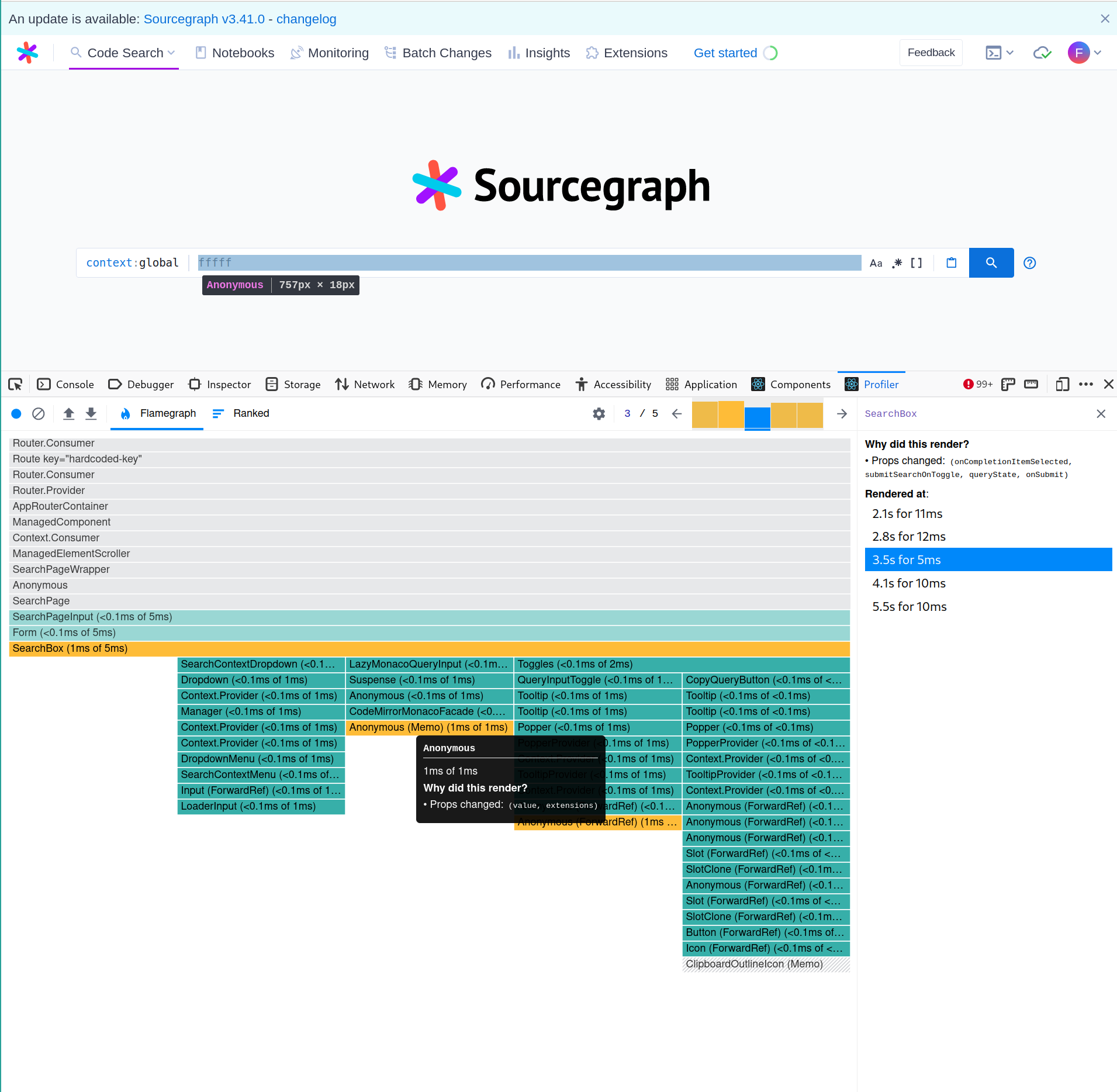The width and height of the screenshot is (1117, 1092).
Task: Select SearchBox flamegraph bar
Action: pyautogui.click(x=430, y=648)
